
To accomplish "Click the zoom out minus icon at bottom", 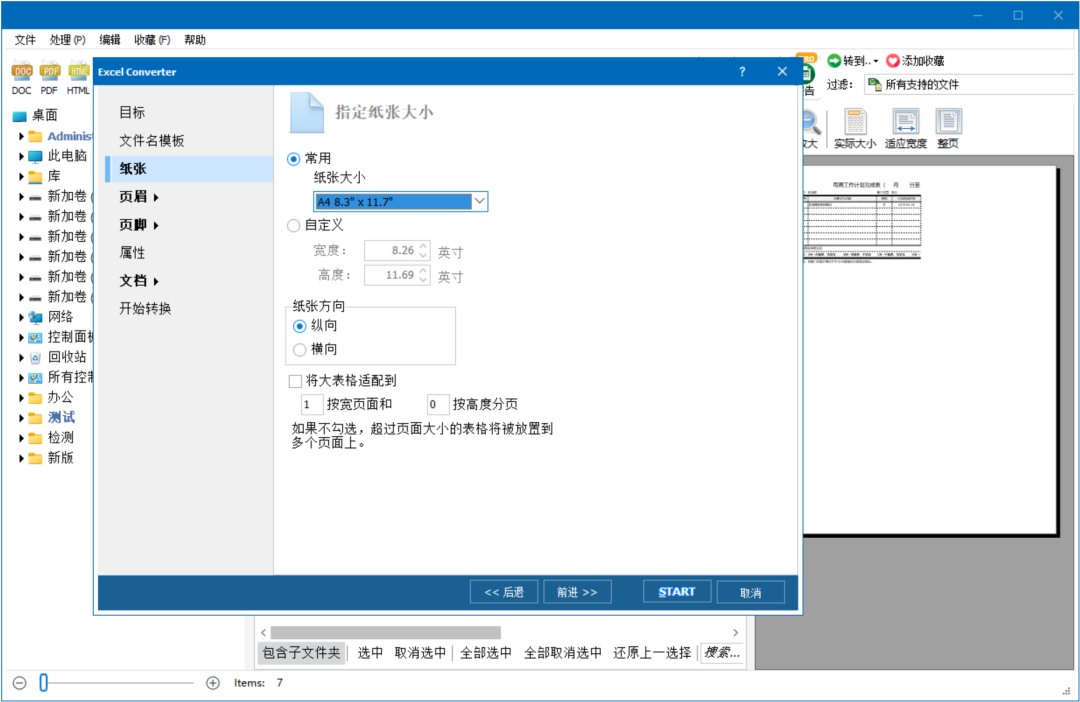I will pos(20,683).
